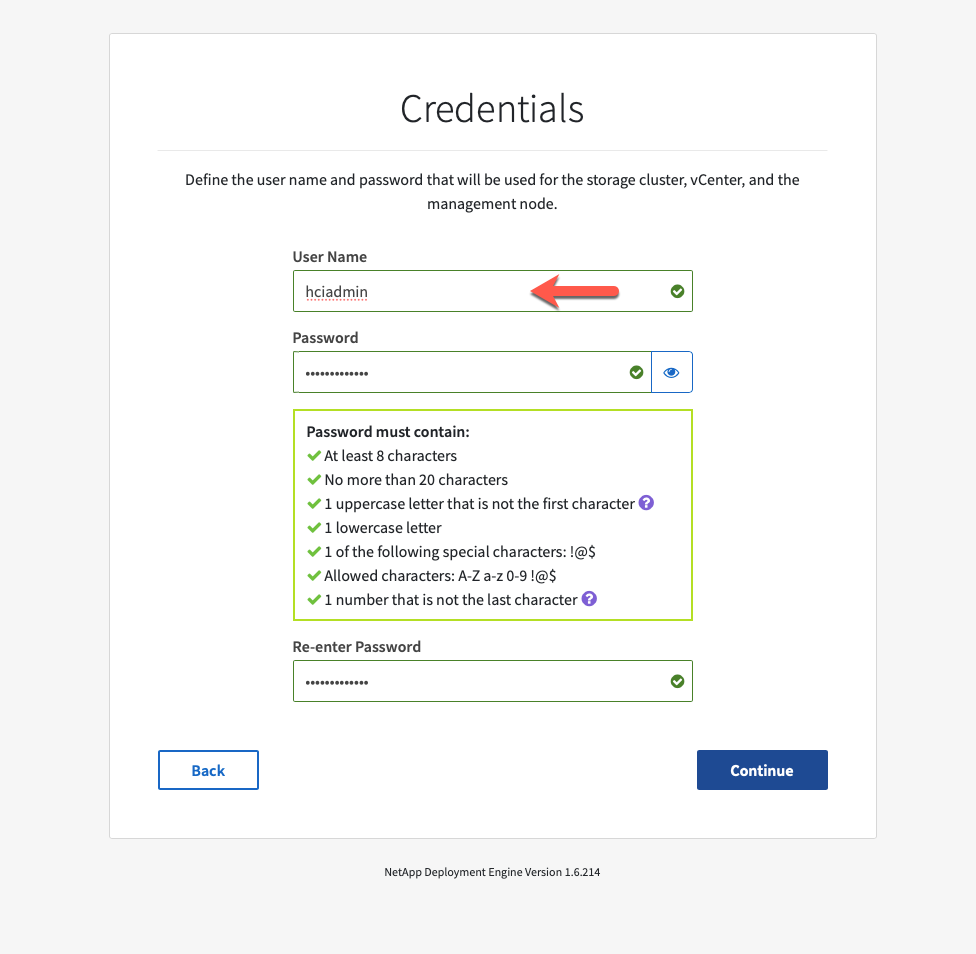The image size is (976, 954).
Task: Go back using the Back button
Action: 209,770
